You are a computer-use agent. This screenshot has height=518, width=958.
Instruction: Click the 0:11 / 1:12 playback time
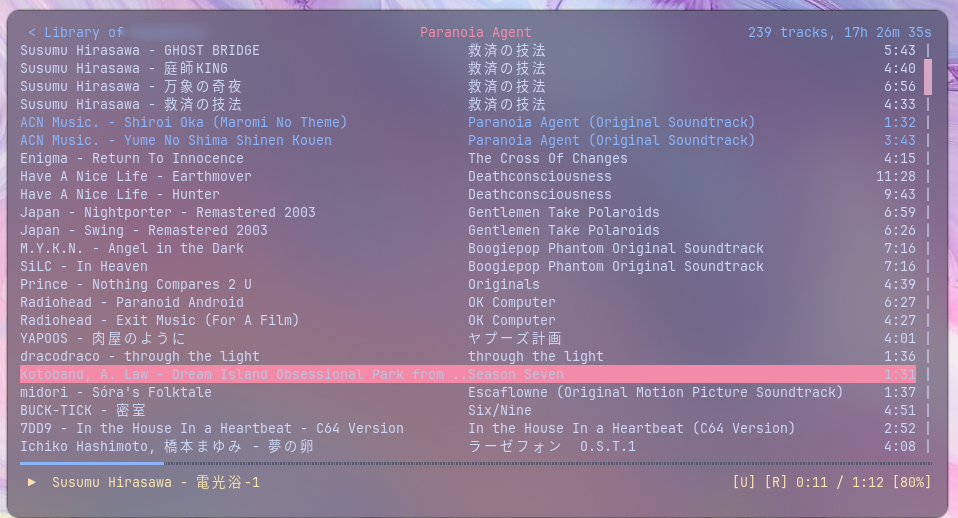click(x=839, y=483)
